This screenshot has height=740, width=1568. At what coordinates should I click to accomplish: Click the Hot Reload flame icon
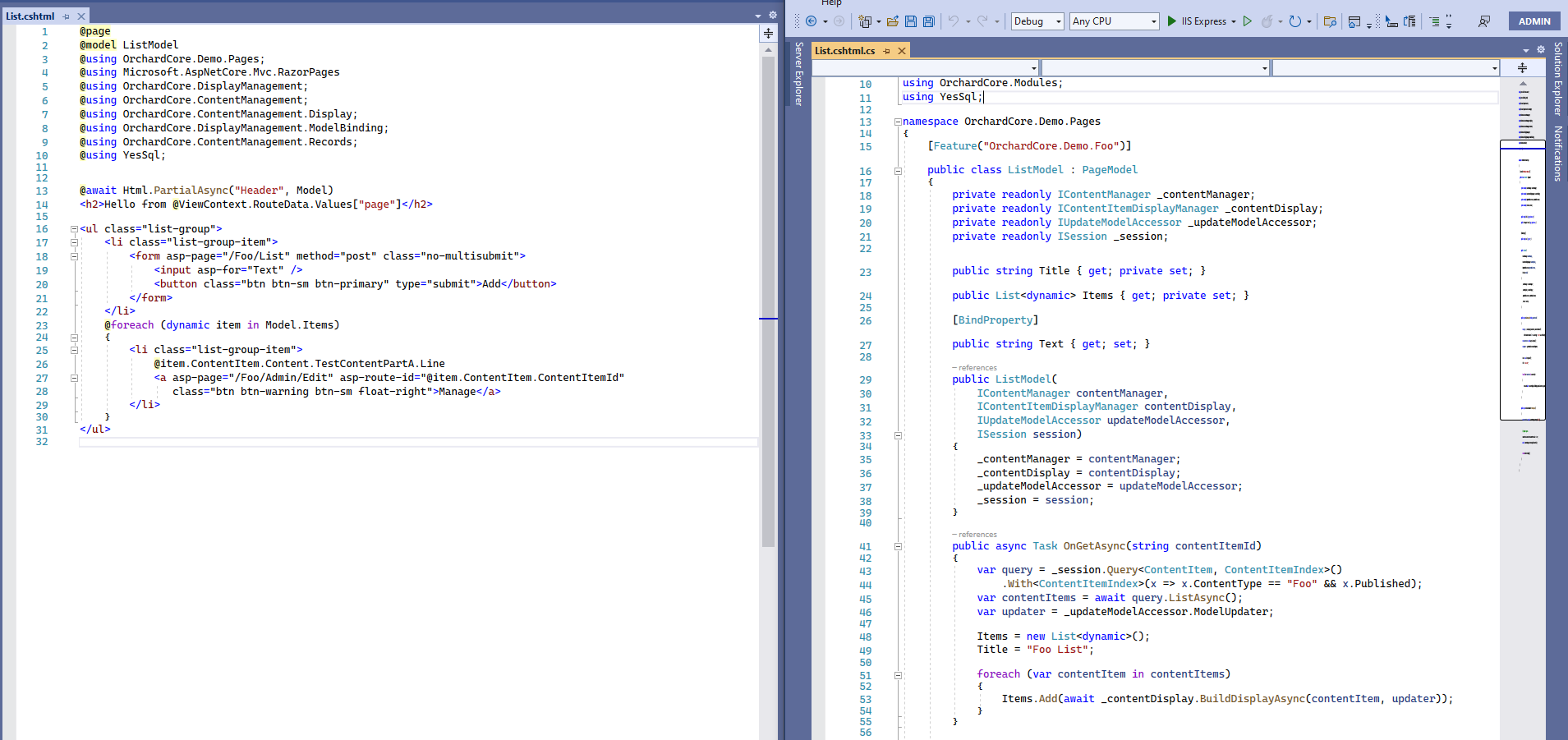(1267, 21)
